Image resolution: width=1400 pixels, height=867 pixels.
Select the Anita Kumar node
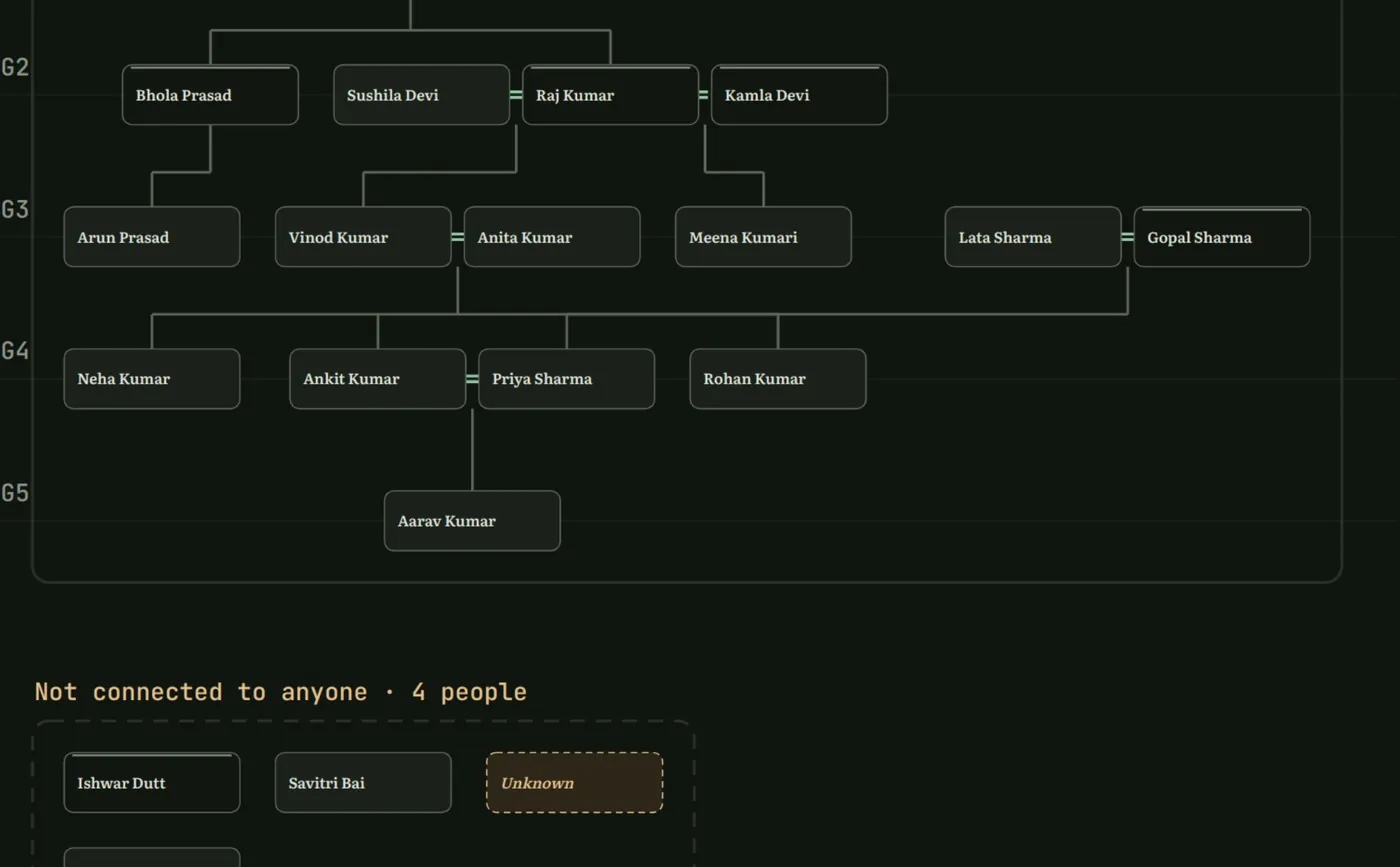click(552, 237)
